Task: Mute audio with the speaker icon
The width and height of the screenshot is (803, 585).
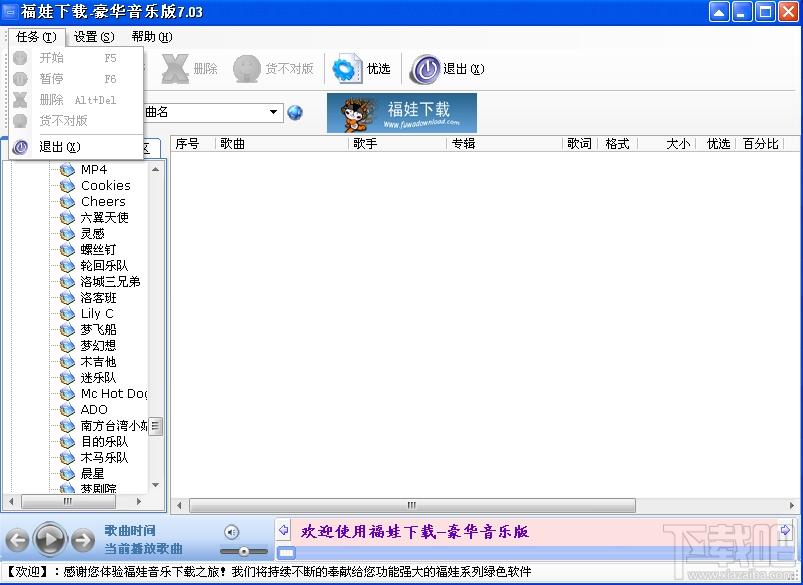Action: pos(231,532)
